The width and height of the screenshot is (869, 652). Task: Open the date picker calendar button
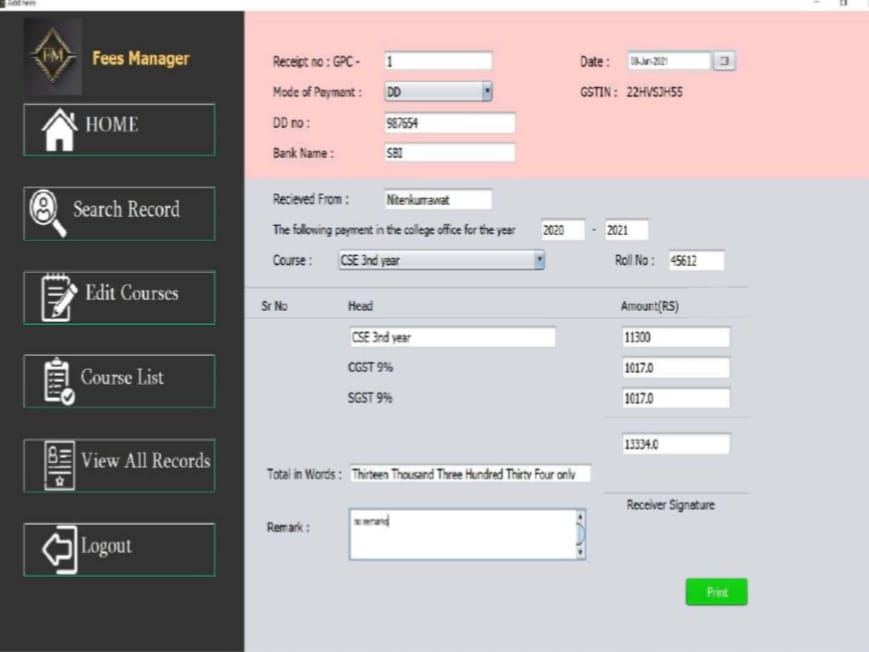[724, 62]
